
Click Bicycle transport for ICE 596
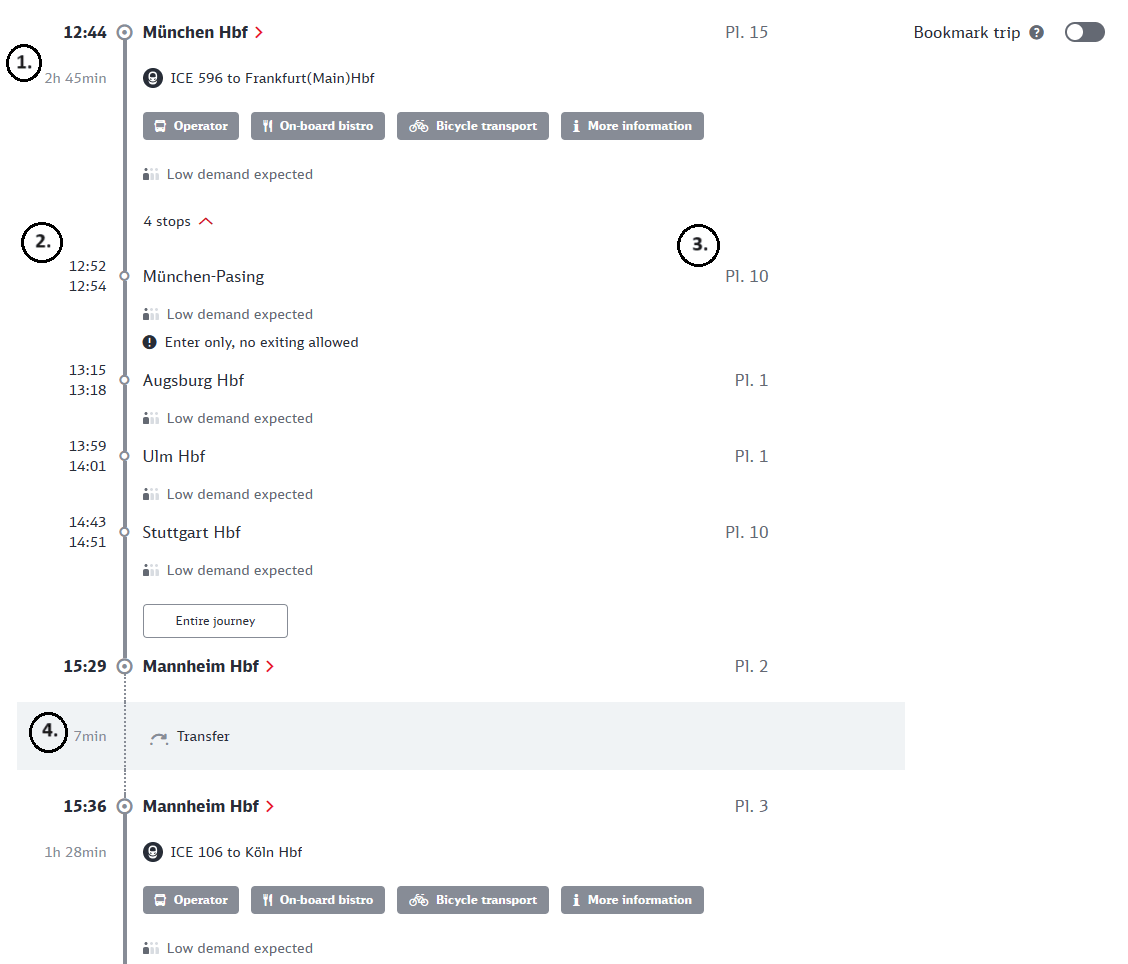473,126
